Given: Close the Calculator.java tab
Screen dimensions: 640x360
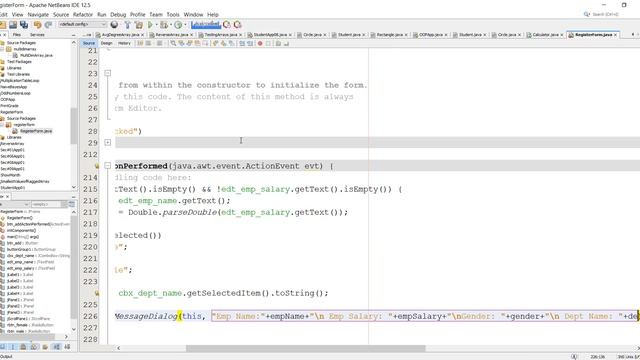Looking at the screenshot, I should [562, 35].
